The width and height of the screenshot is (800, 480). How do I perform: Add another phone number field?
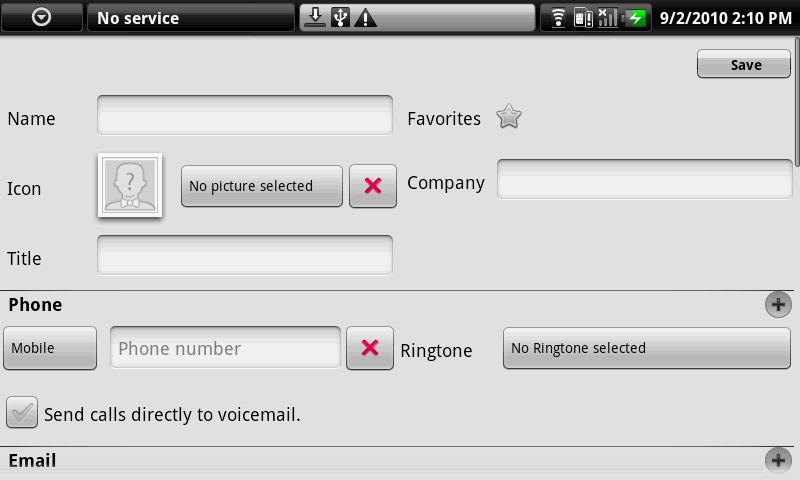(x=777, y=305)
